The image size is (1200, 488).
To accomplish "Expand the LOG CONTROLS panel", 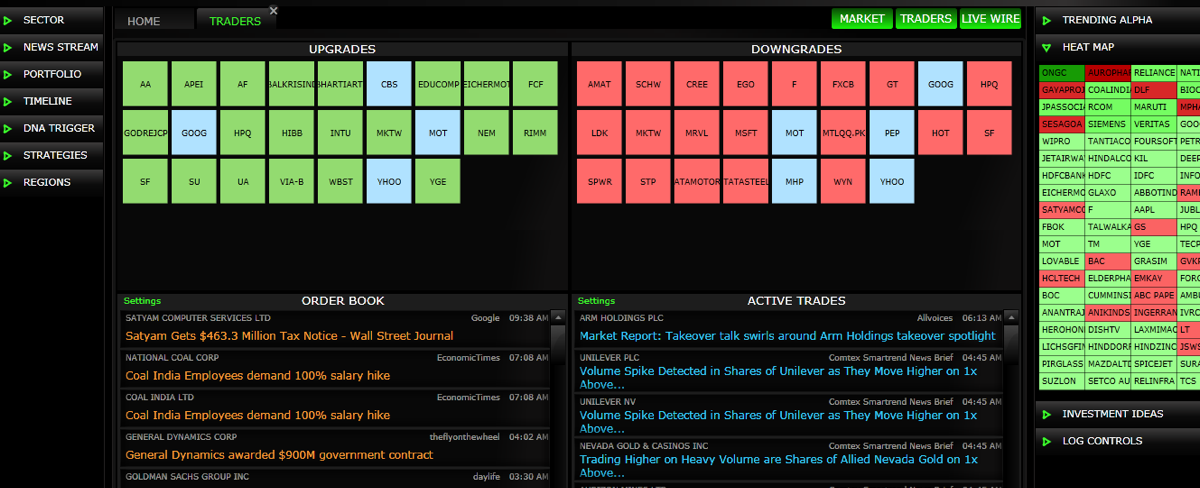I will click(x=1117, y=440).
